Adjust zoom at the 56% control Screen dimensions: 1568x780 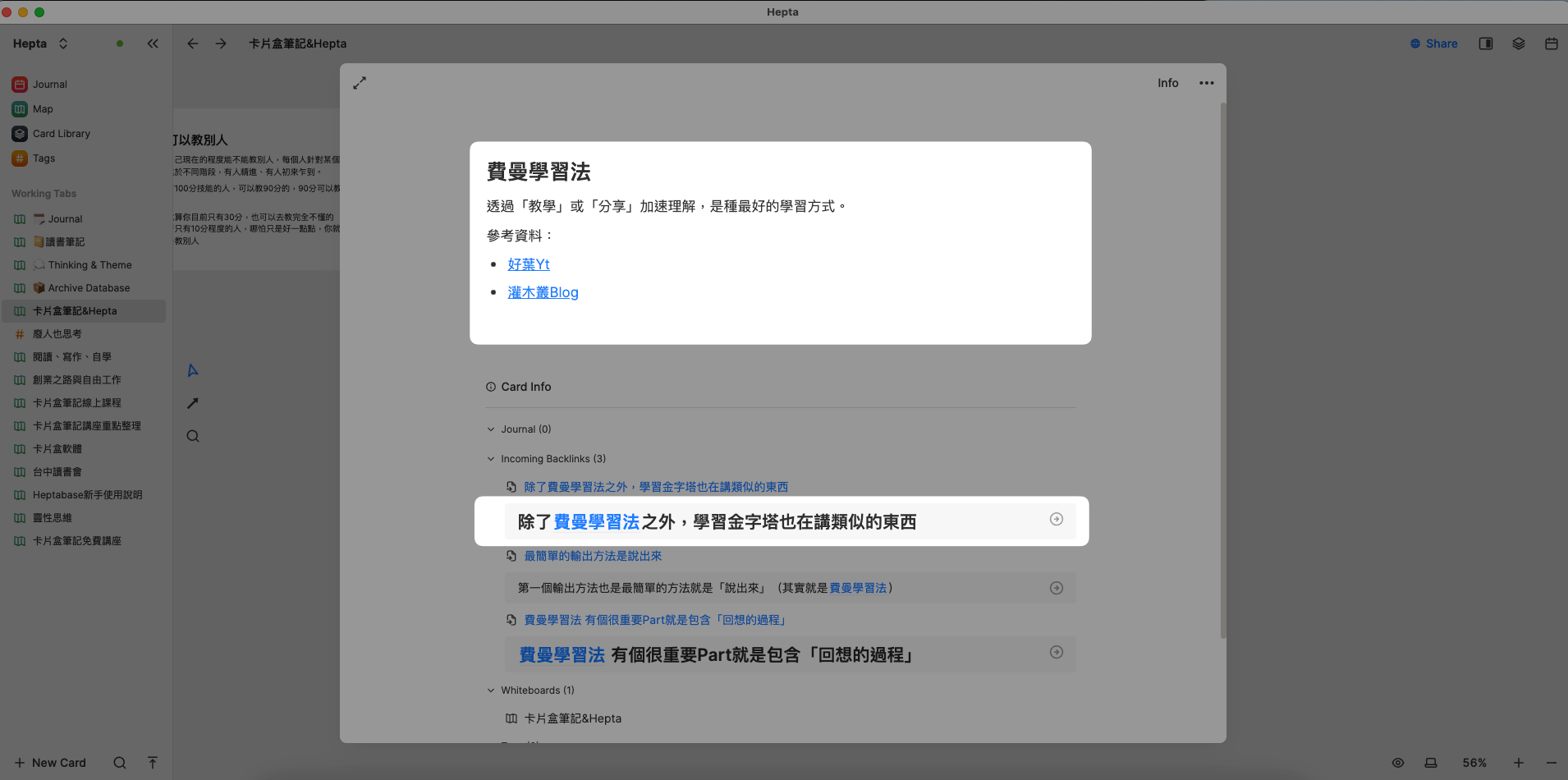point(1475,763)
